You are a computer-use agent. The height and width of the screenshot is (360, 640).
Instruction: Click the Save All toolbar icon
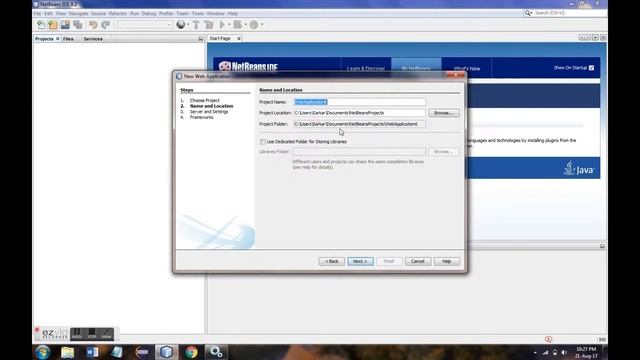(x=78, y=25)
